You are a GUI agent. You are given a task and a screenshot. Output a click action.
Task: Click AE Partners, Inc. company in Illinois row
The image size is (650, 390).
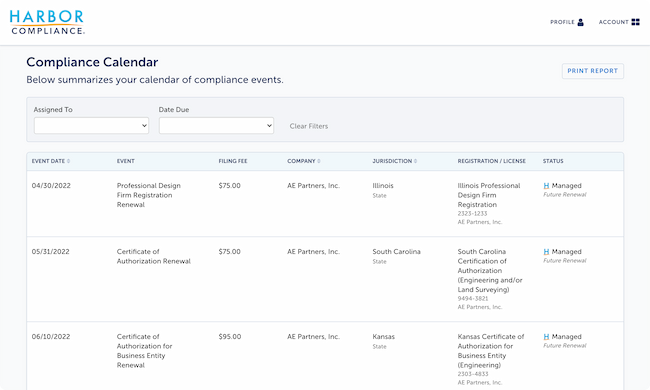[313, 186]
